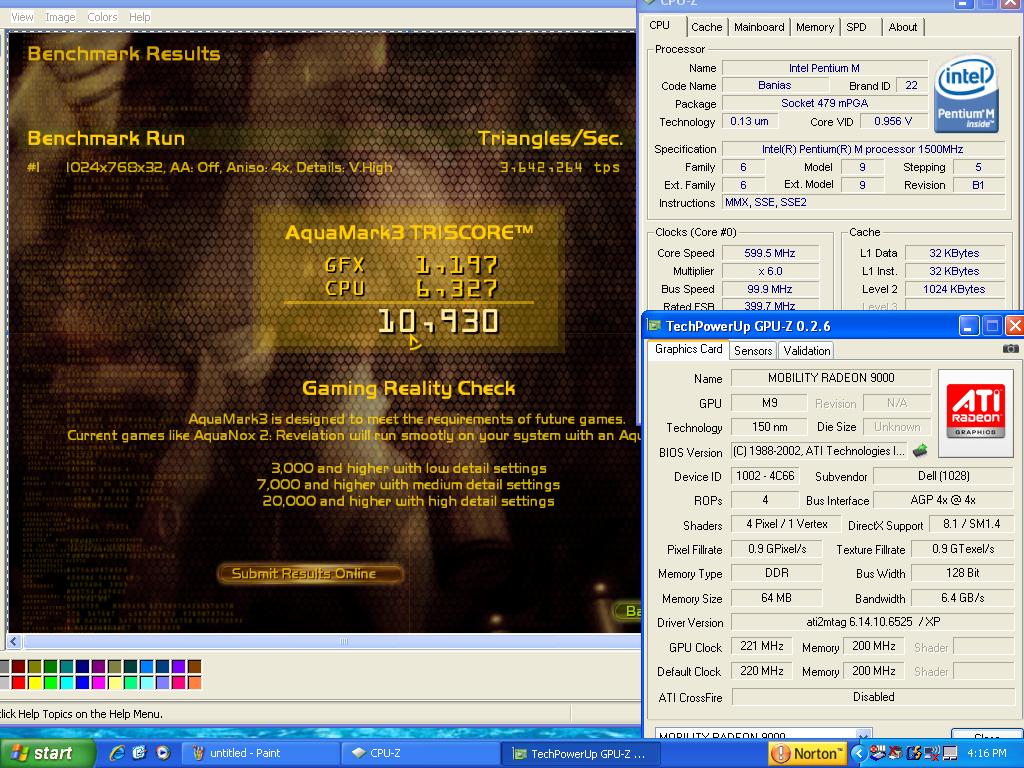Click Paint's horizontal scrollbar thumb
Screen dimensions: 1024x768
point(344,642)
